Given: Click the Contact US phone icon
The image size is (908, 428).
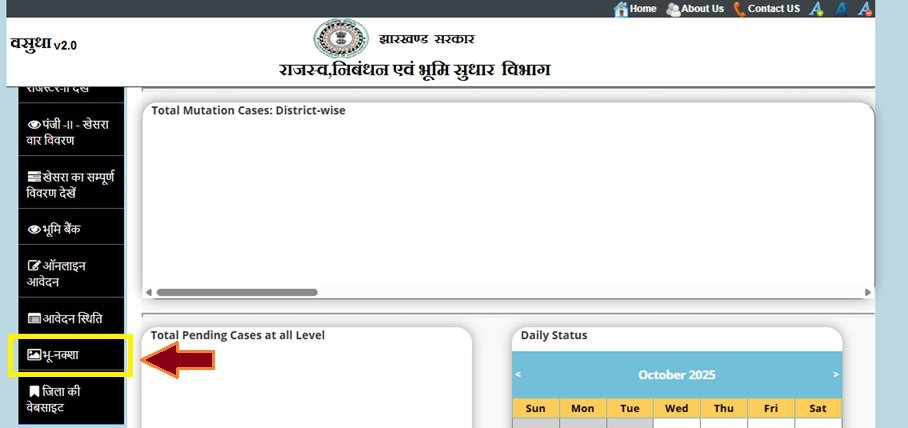Looking at the screenshot, I should [739, 9].
